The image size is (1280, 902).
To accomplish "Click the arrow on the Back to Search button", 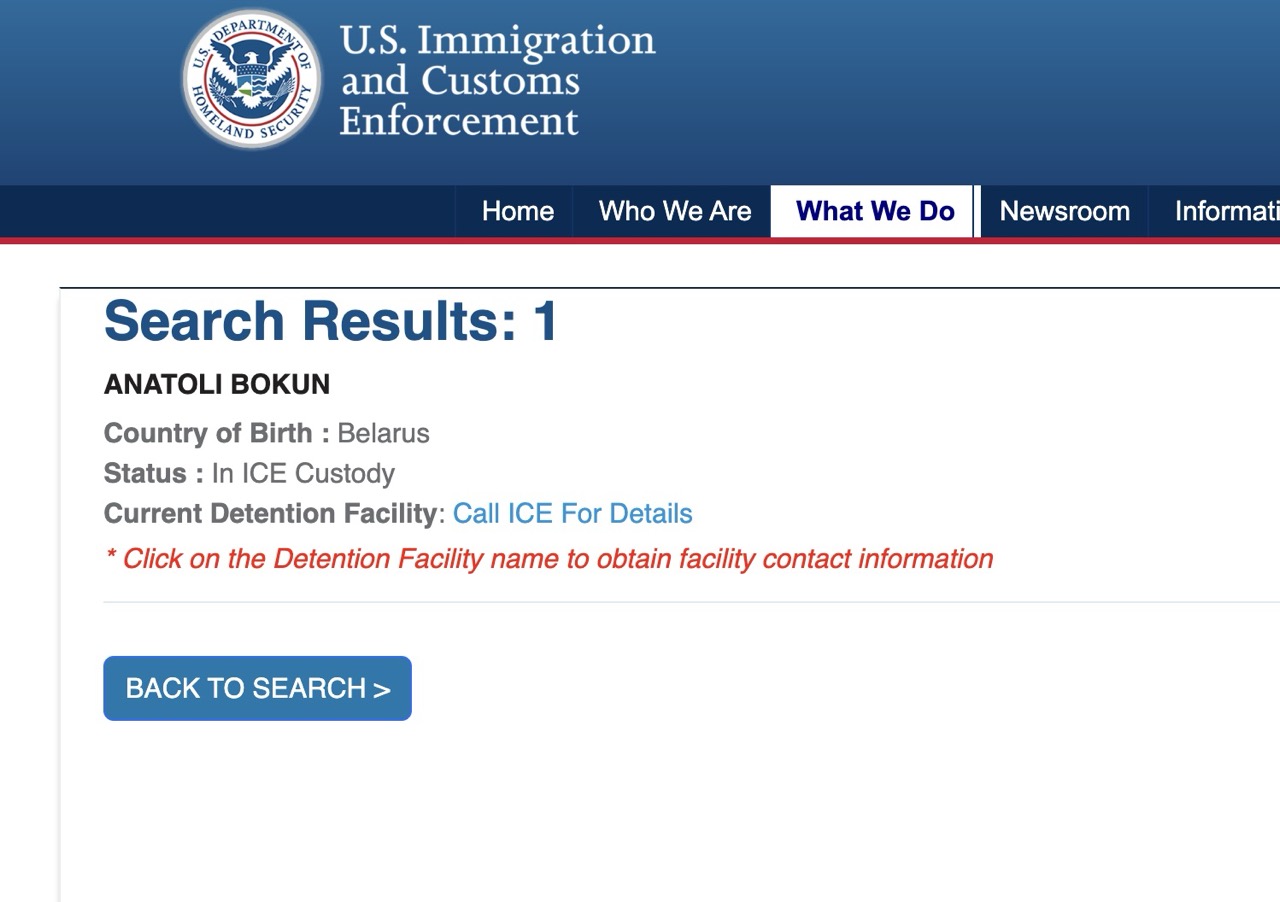I will coord(381,689).
